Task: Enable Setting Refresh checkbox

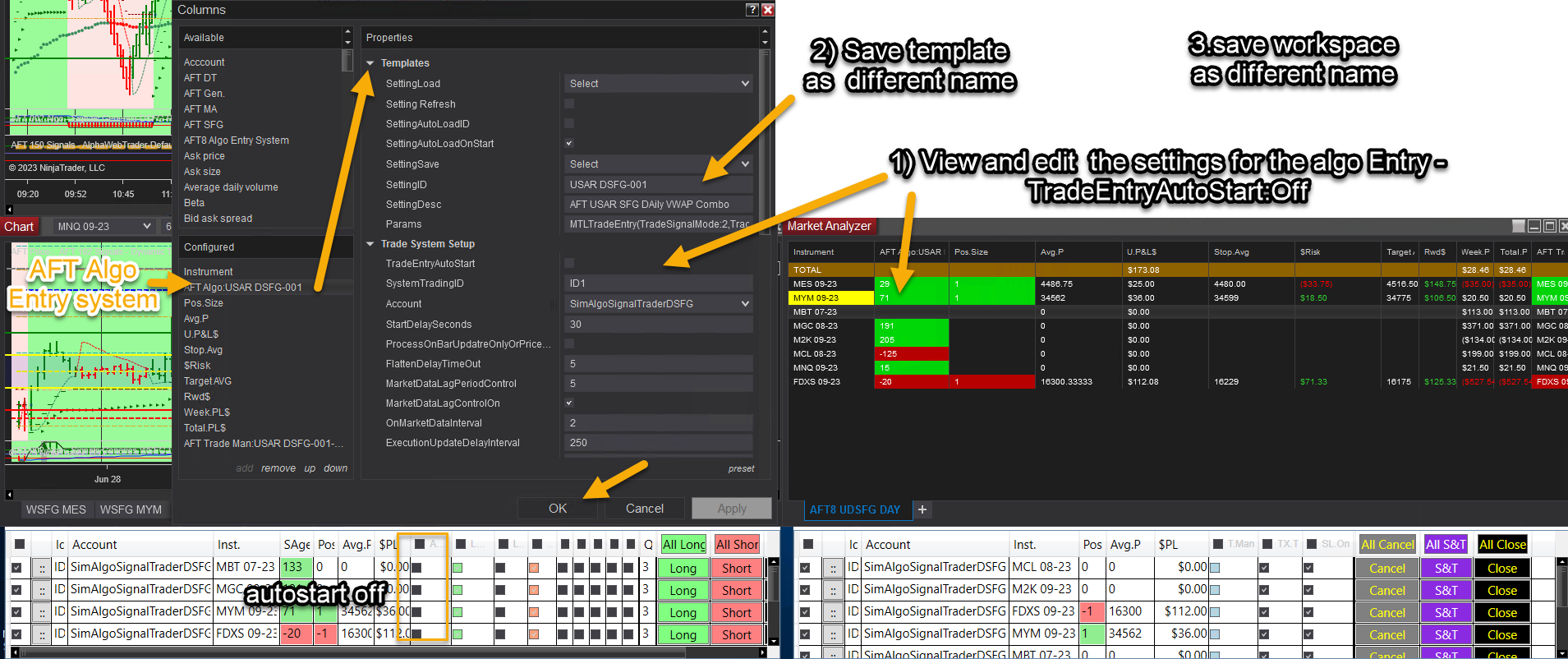Action: [x=569, y=104]
